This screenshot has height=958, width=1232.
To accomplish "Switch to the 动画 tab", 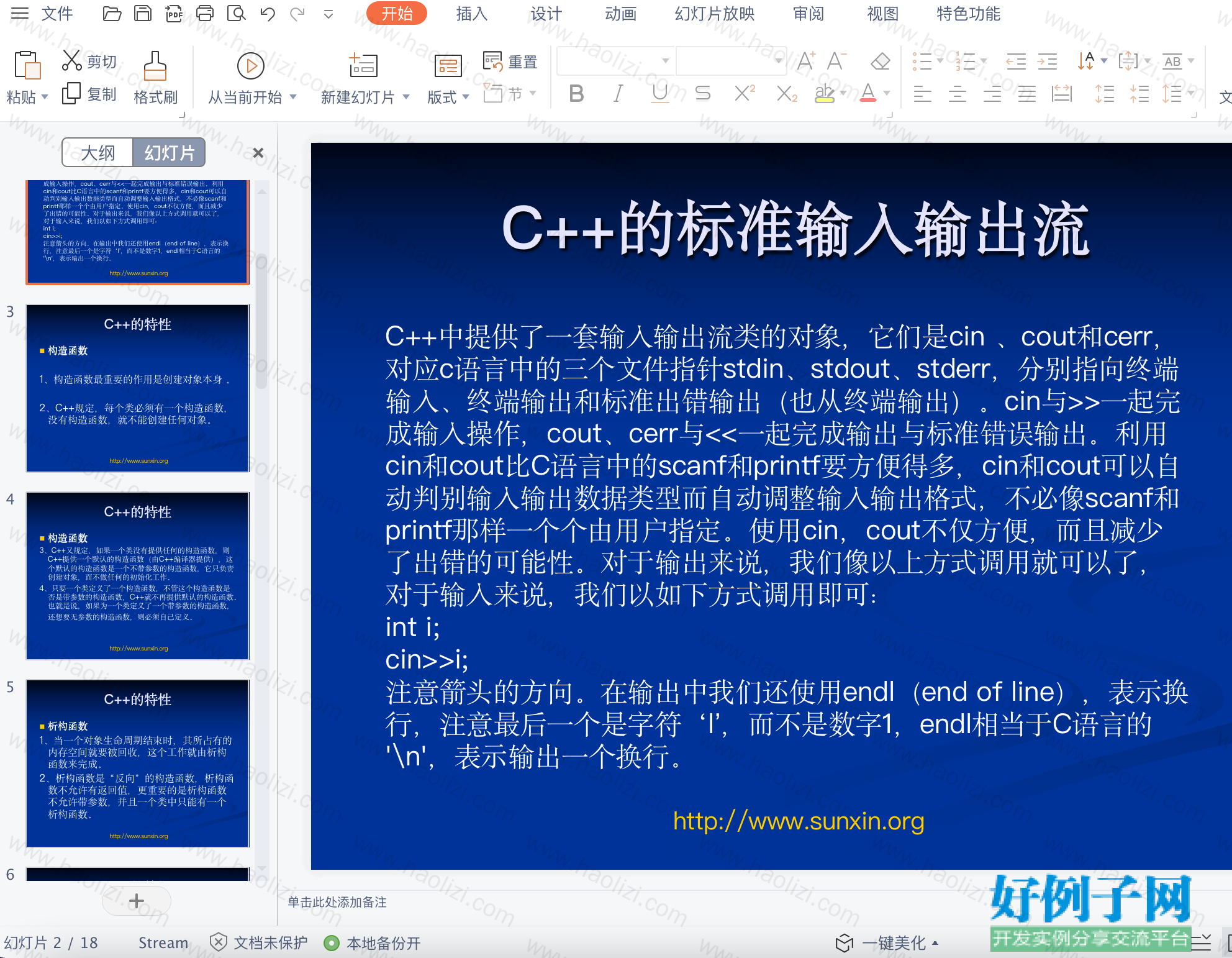I will [x=620, y=13].
